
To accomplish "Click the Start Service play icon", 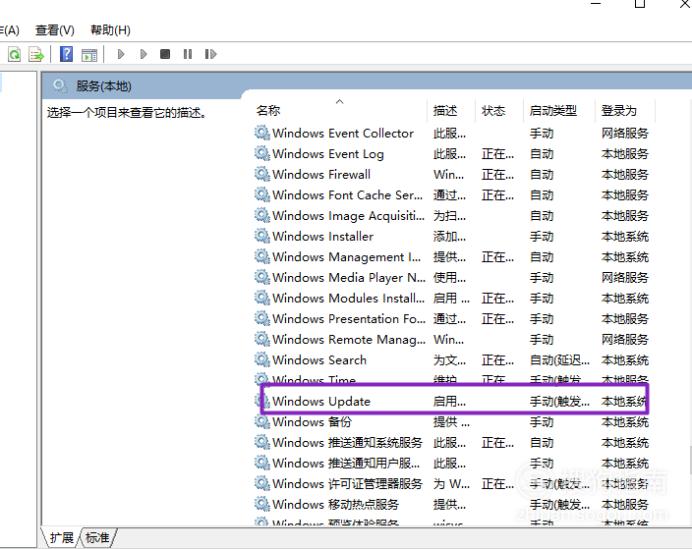I will [120, 54].
